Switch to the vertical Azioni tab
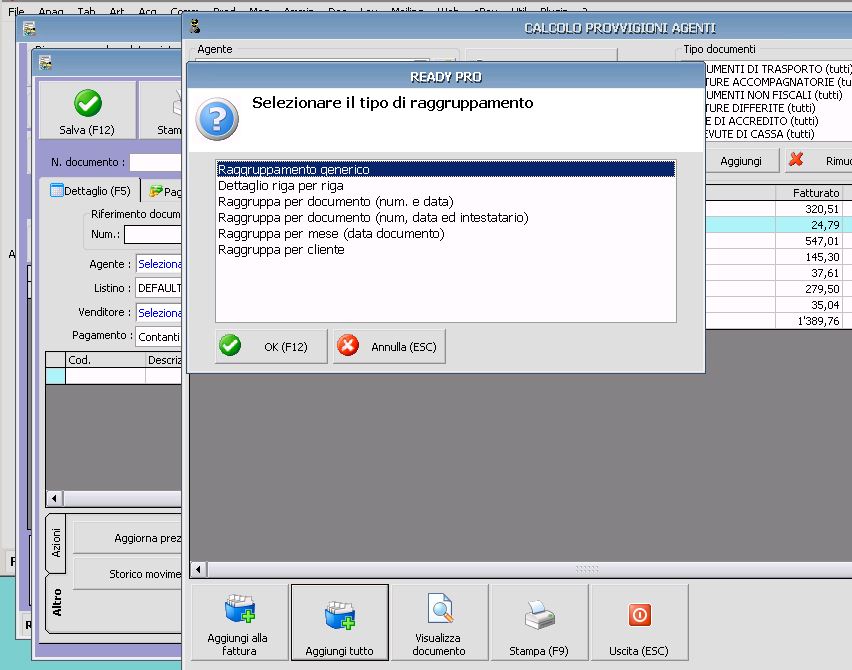 (56, 542)
